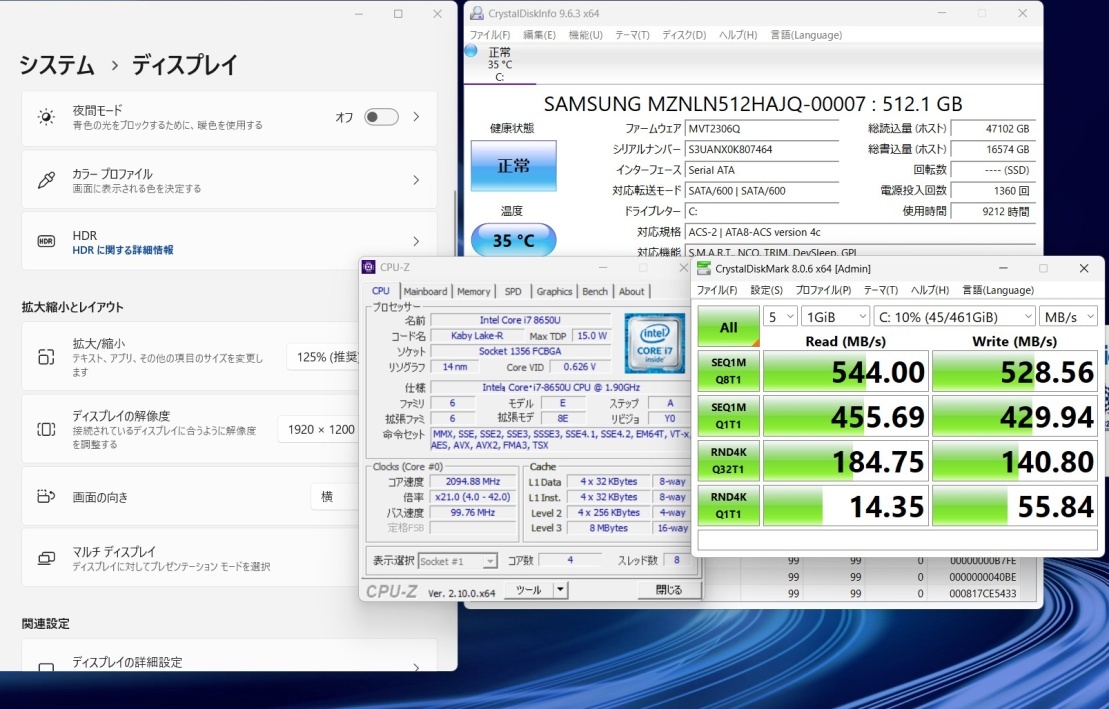Run the RND4K Q32T1 benchmark
Viewport: 1109px width, 709px height.
click(x=728, y=461)
